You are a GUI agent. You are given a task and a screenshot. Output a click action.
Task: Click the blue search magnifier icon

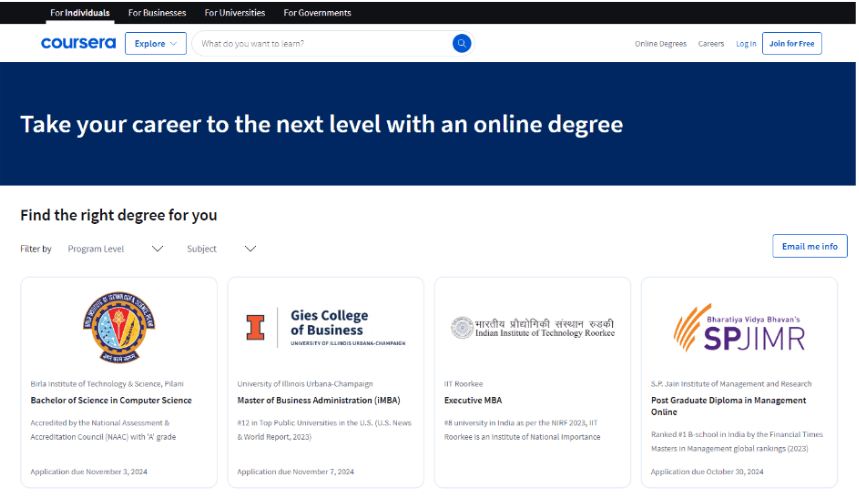tap(462, 43)
